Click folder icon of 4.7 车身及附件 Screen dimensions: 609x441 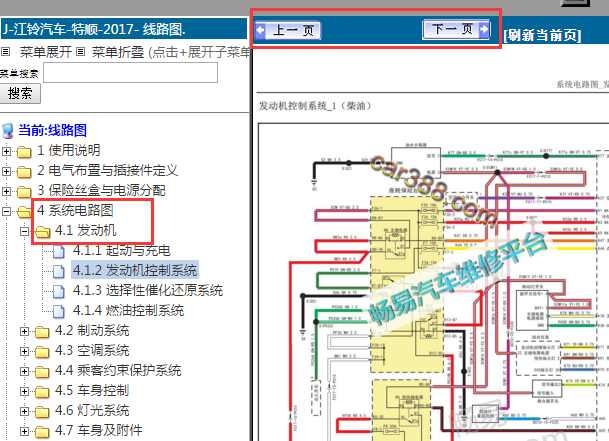click(x=42, y=432)
